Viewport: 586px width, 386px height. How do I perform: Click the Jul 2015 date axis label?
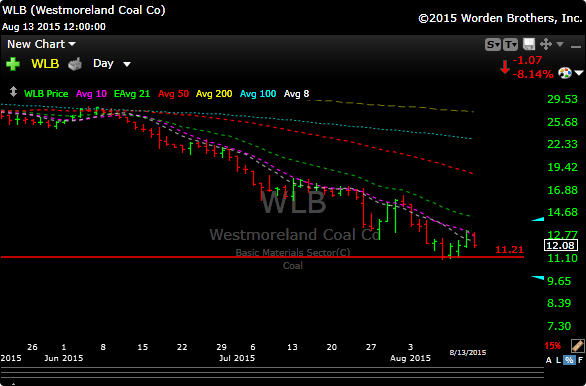coord(237,358)
